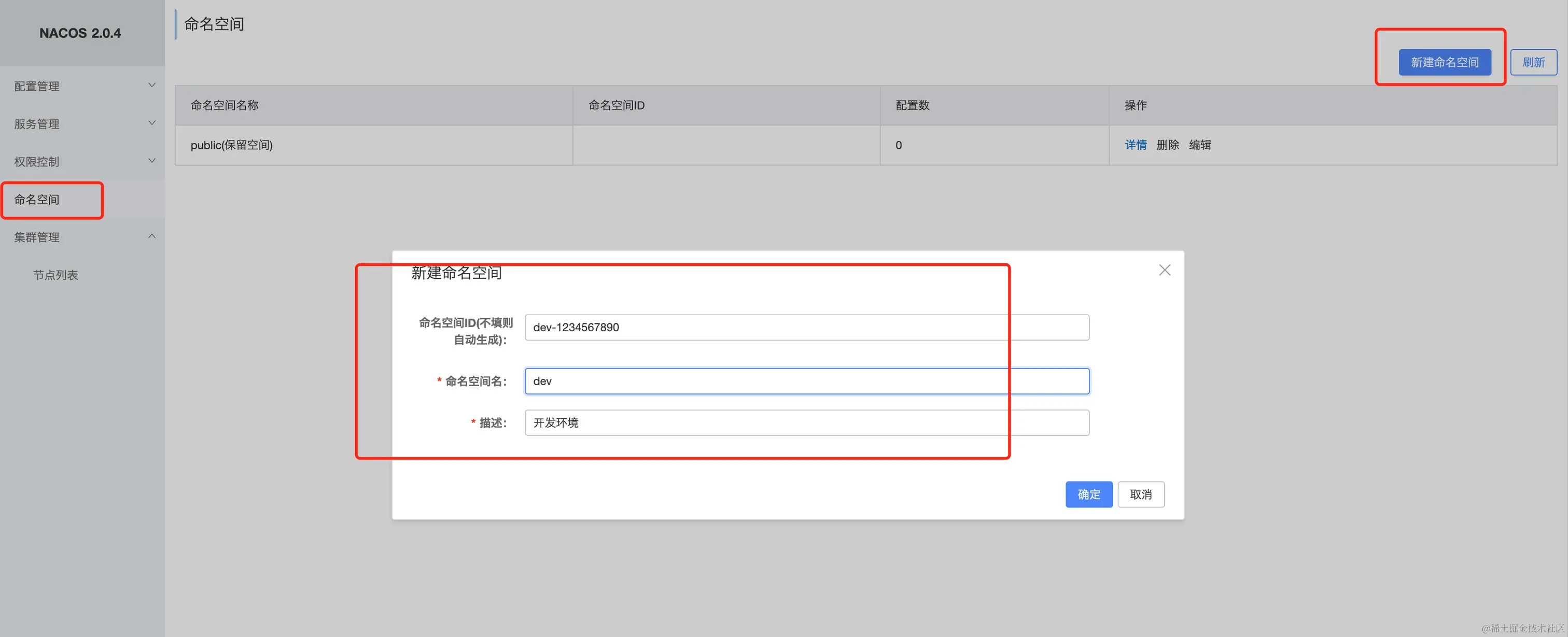This screenshot has width=1568, height=637.
Task: Open the 服务管理 sidebar menu
Action: pos(37,124)
